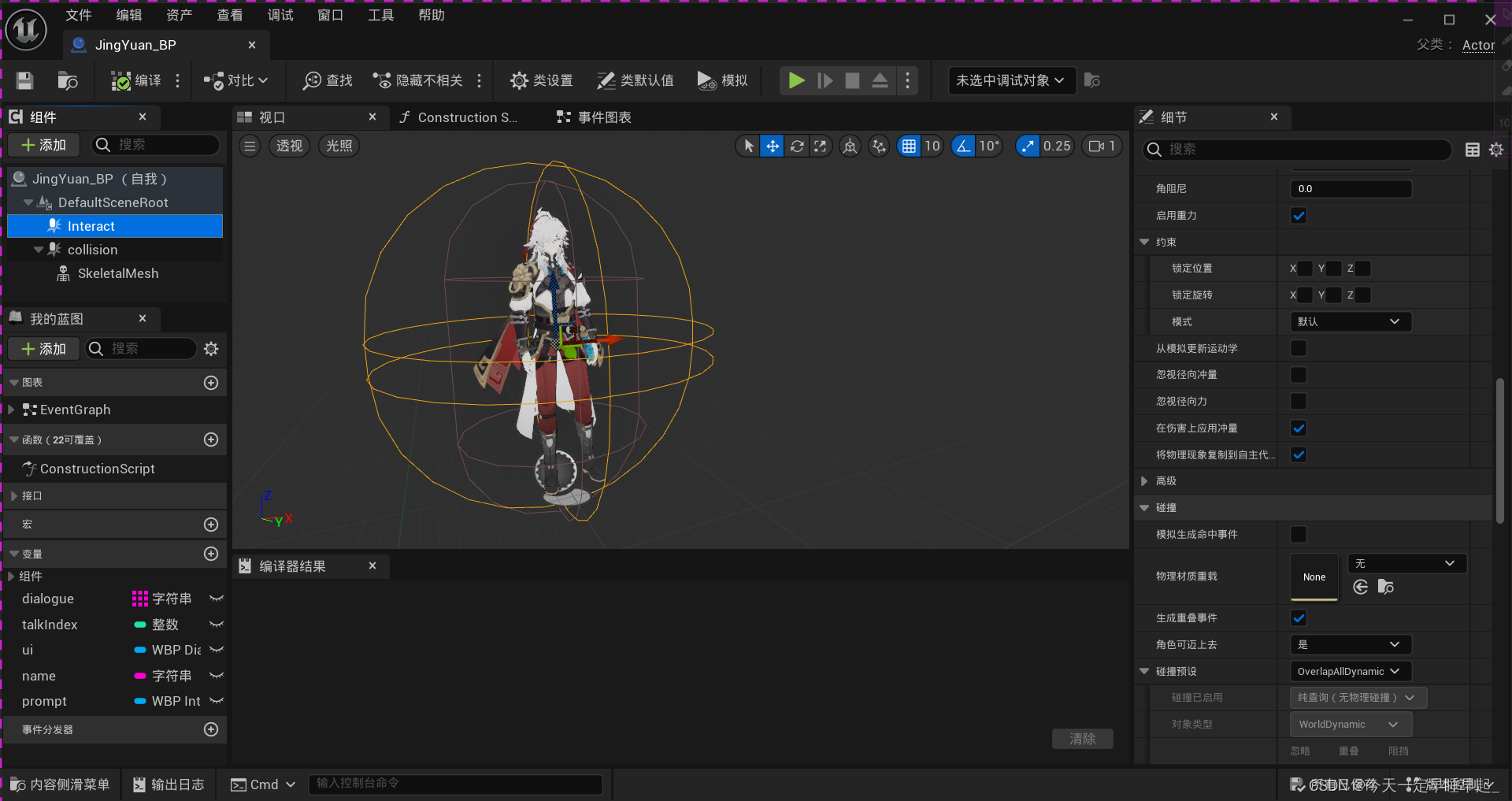
Task: Open 输出日志 output log
Action: point(169,784)
